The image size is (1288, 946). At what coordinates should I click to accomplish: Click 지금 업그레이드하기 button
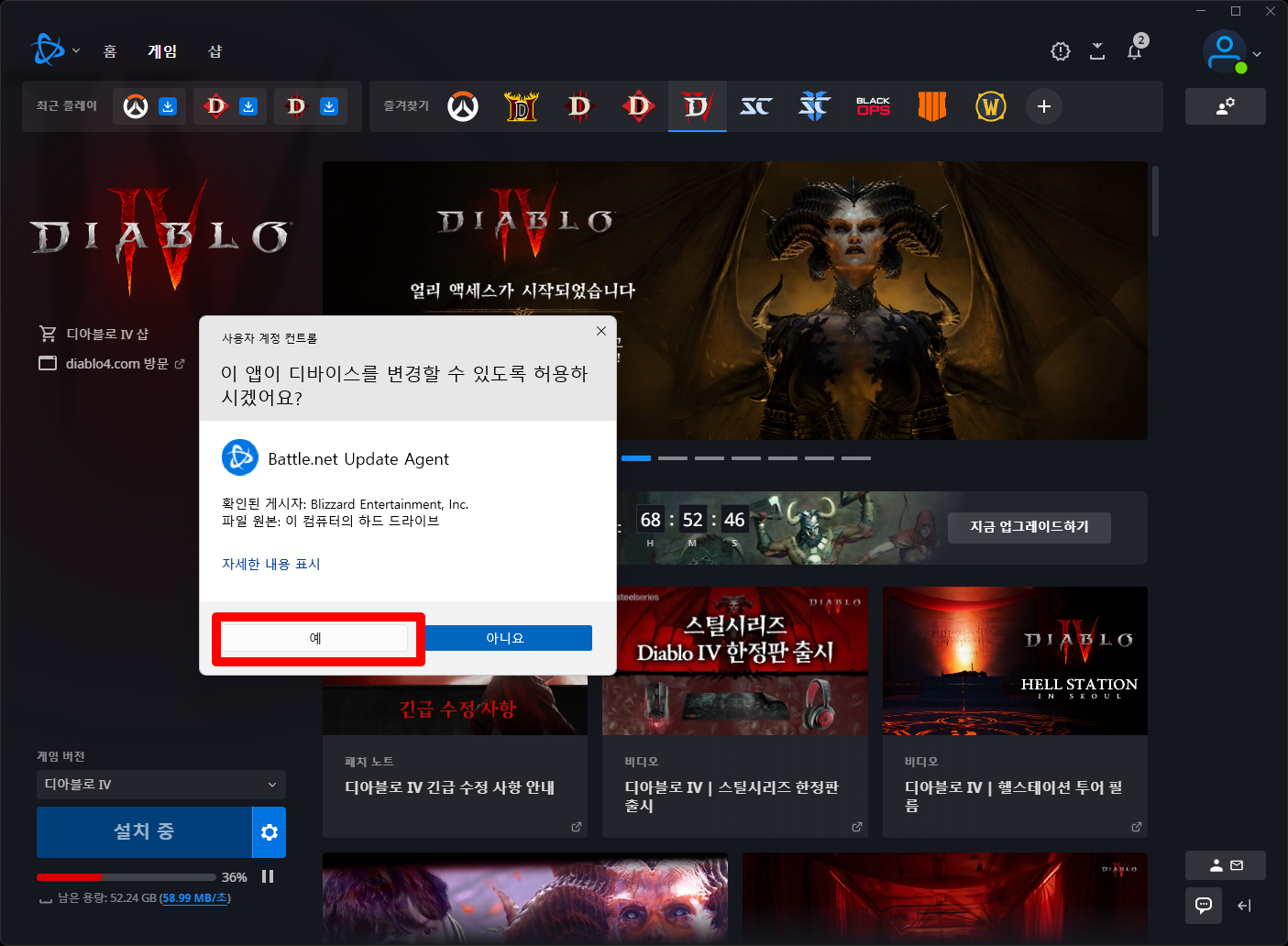click(x=1029, y=527)
